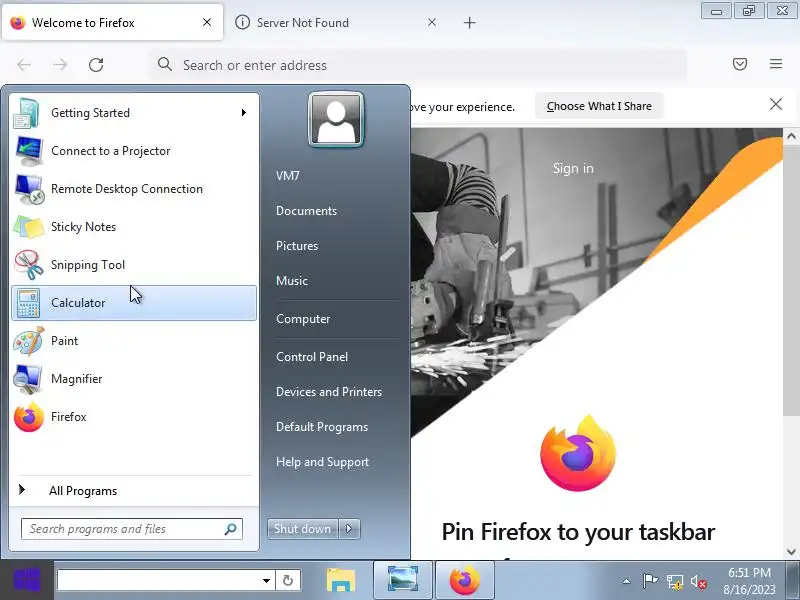Open the Shut down options arrow
This screenshot has height=600, width=800.
click(x=349, y=529)
